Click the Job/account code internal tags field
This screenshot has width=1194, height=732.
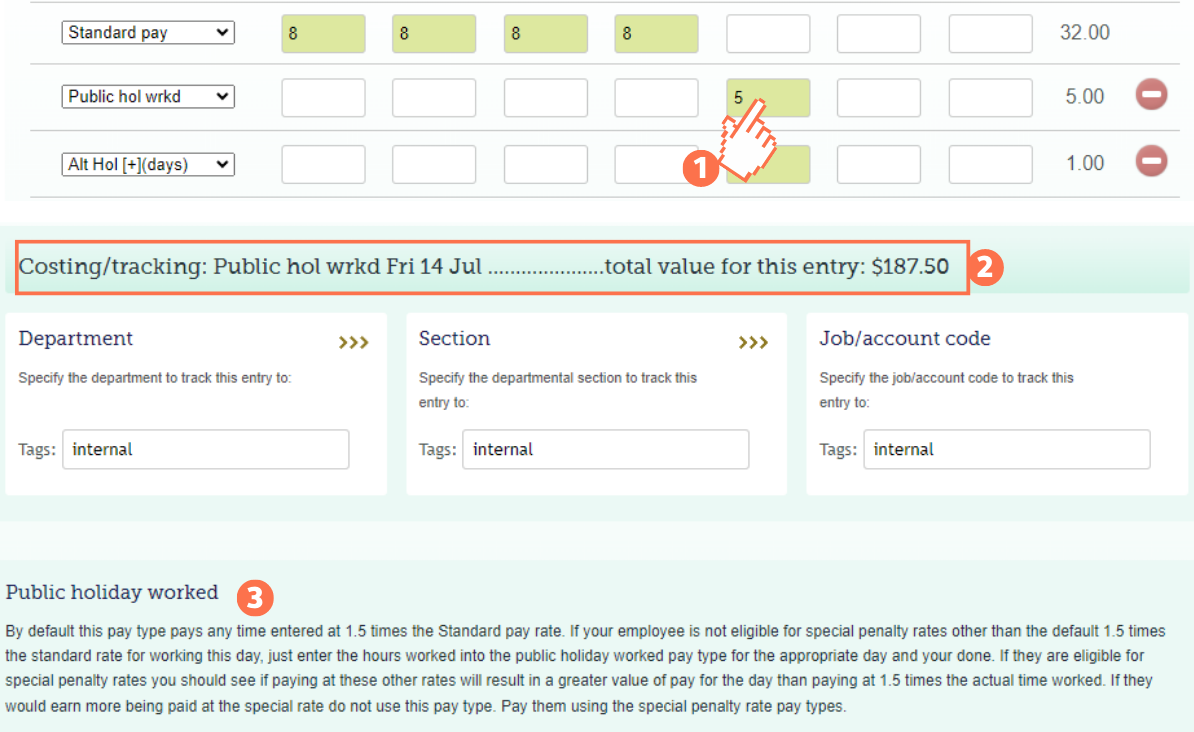point(1006,449)
